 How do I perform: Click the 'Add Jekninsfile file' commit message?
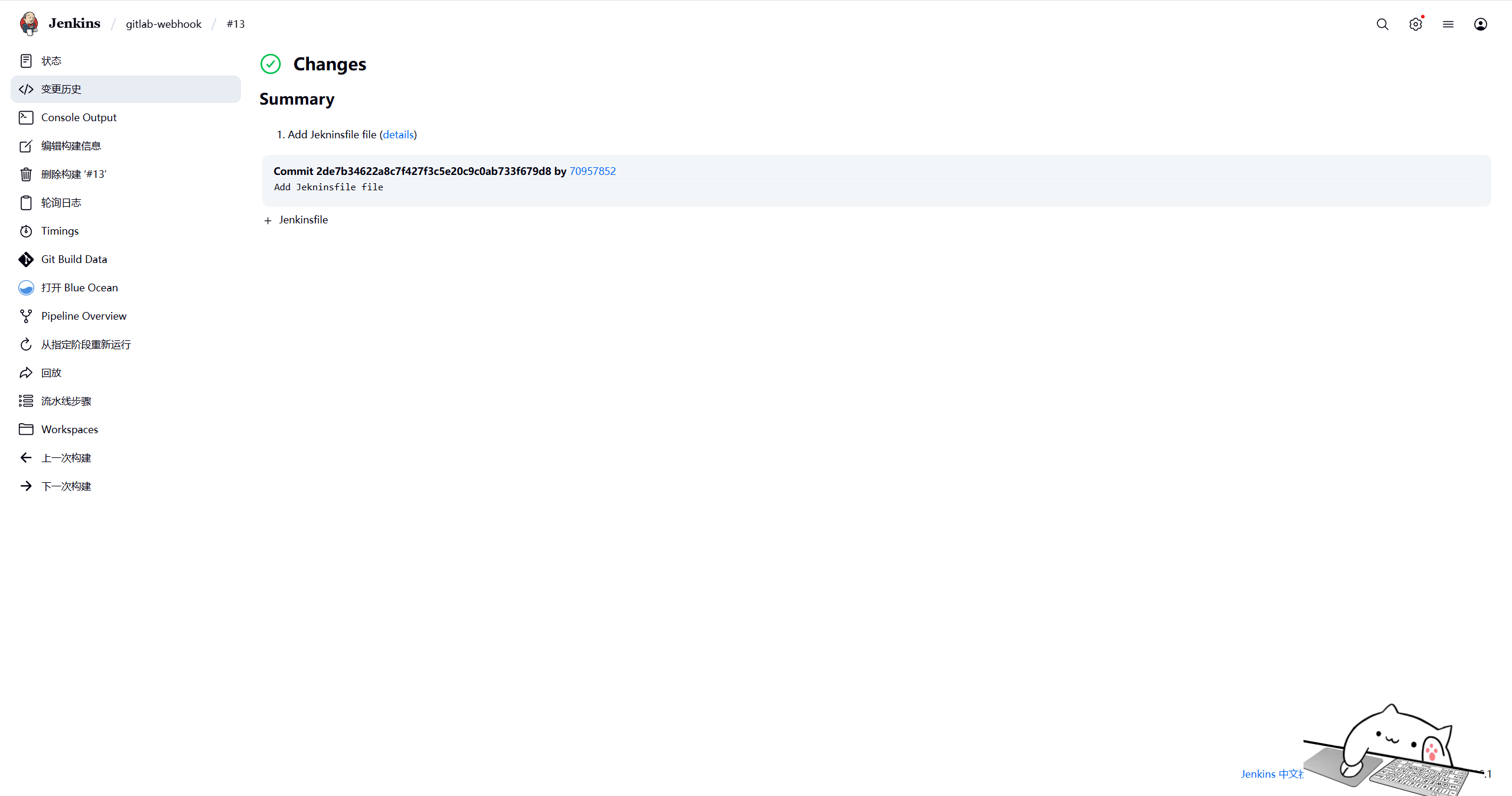pyautogui.click(x=328, y=187)
